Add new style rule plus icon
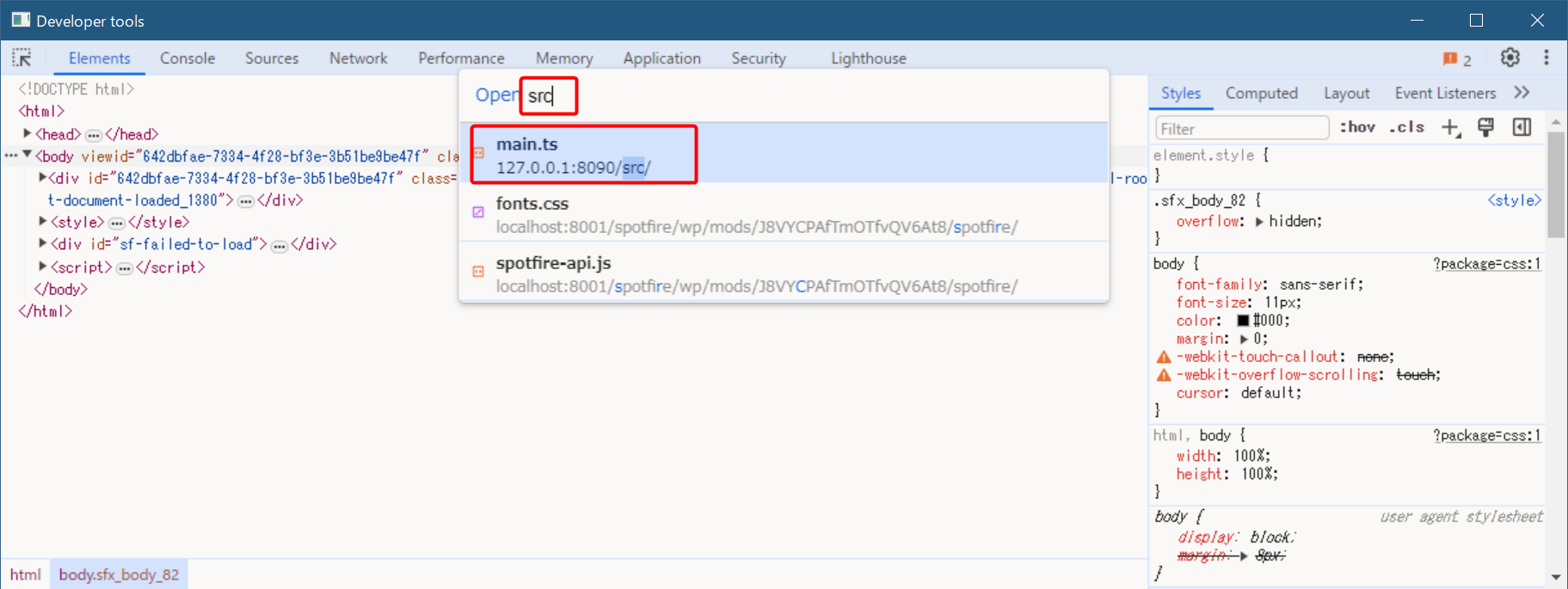Image resolution: width=1568 pixels, height=589 pixels. tap(1450, 127)
